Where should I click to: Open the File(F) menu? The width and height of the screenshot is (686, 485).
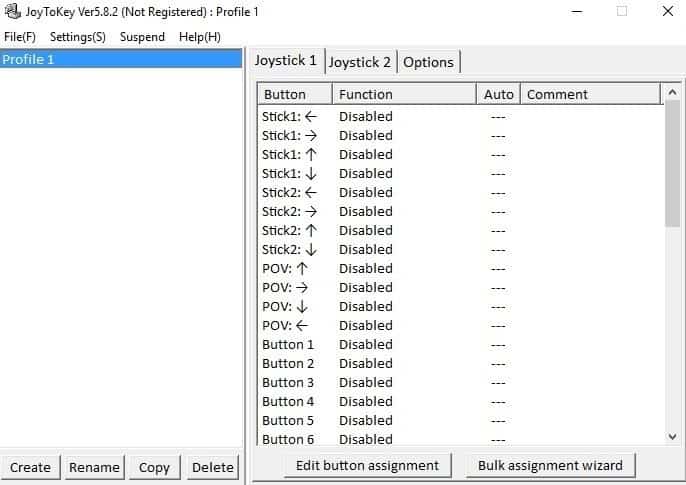(20, 37)
